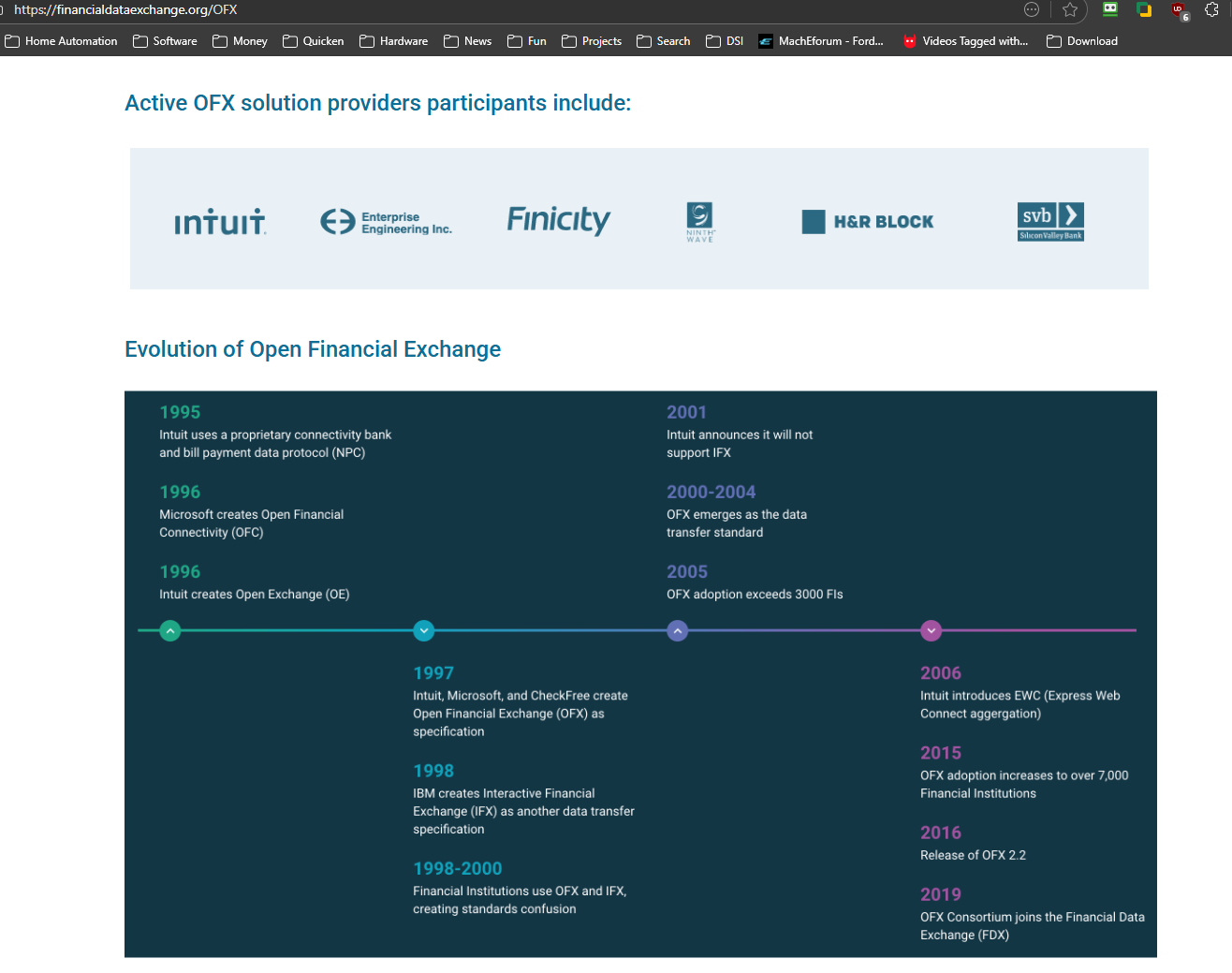Click the H&R Block logo
Screen dimensions: 1232x973
tap(868, 222)
